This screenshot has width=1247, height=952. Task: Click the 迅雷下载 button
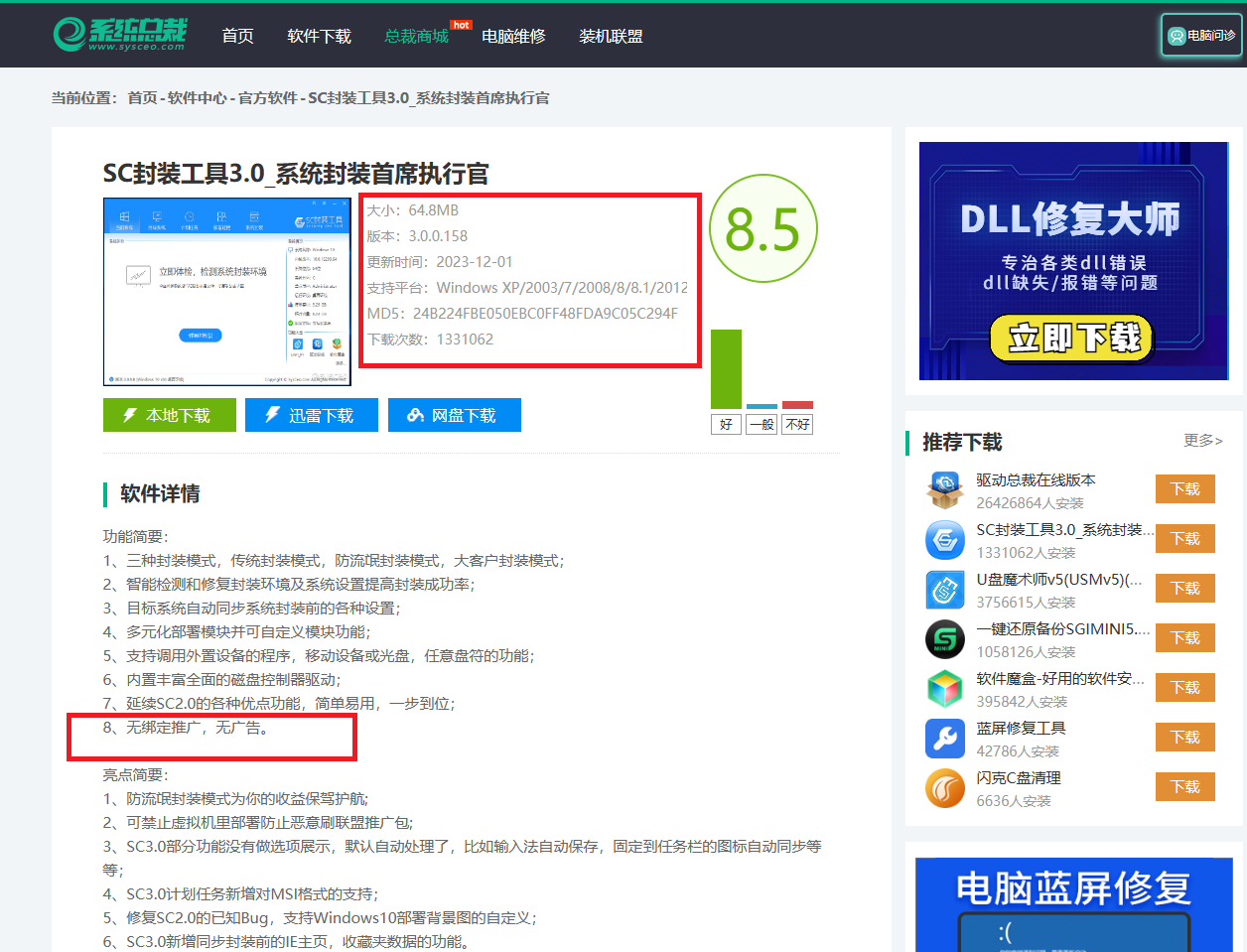coord(312,415)
